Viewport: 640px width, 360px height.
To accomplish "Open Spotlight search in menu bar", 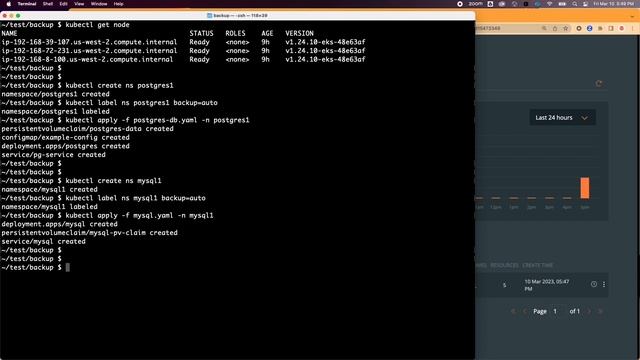I will [x=575, y=4].
